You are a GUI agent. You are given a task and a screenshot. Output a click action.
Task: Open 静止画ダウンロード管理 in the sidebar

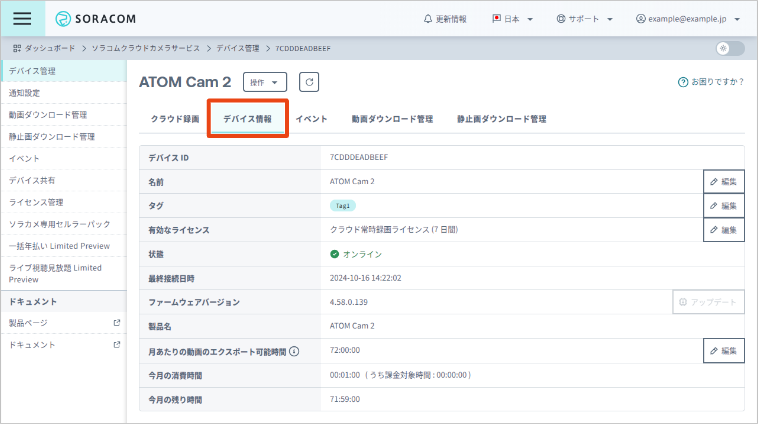coord(63,136)
